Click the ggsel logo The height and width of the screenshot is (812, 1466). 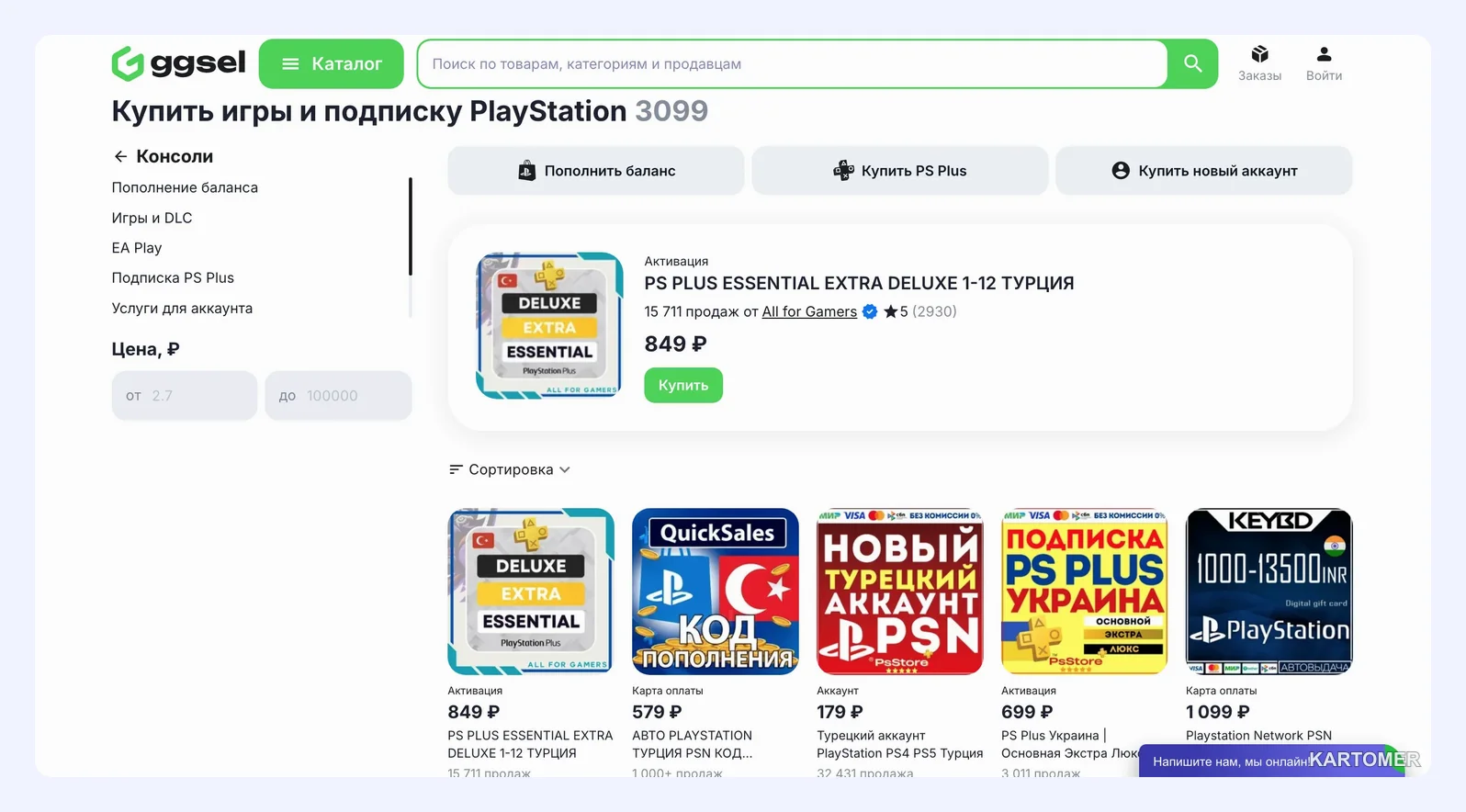point(178,63)
